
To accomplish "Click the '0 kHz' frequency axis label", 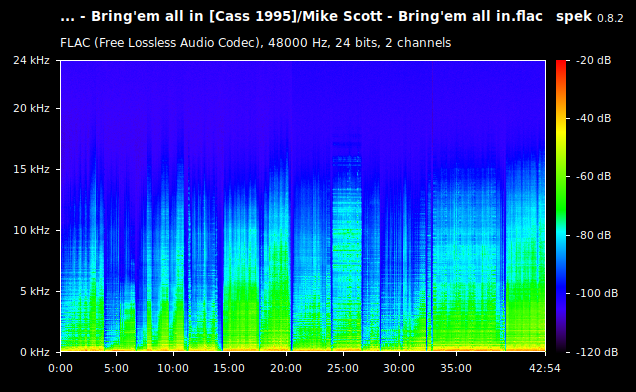I will [x=35, y=352].
